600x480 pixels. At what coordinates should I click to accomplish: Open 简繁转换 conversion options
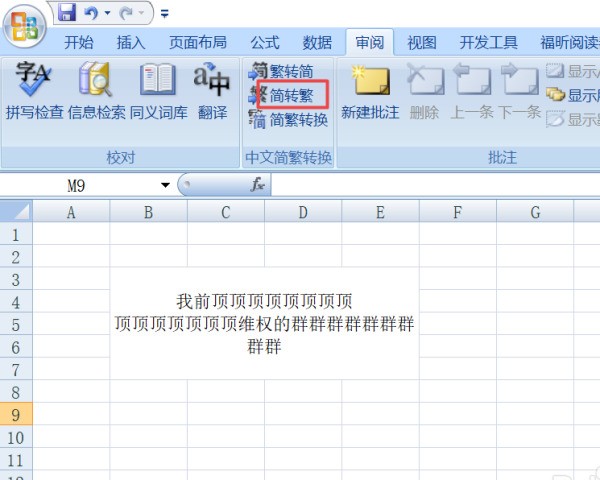click(x=289, y=120)
